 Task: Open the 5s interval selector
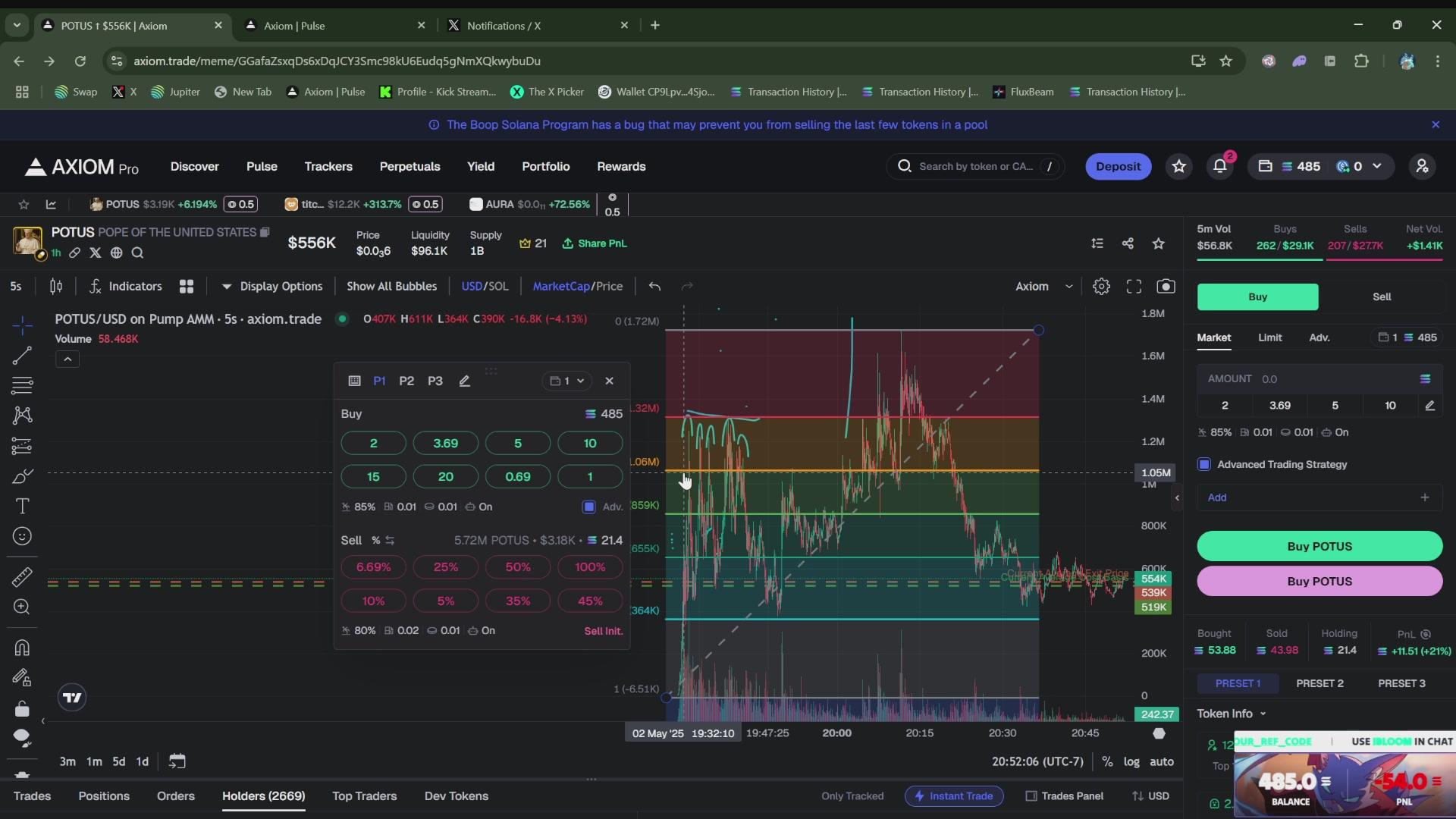tap(16, 286)
